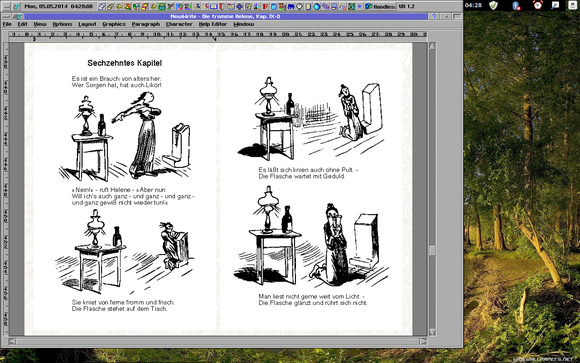This screenshot has height=363, width=580.
Task: Click the pencil-and-paper toolbar icon
Action: 248,6
